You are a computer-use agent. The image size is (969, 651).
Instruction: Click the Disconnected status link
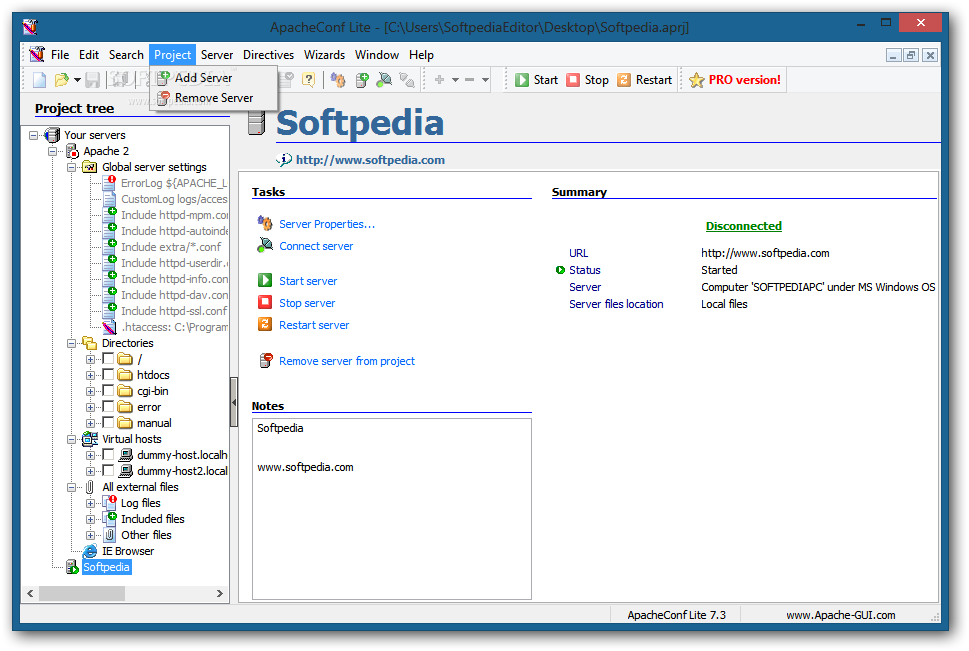[x=743, y=226]
